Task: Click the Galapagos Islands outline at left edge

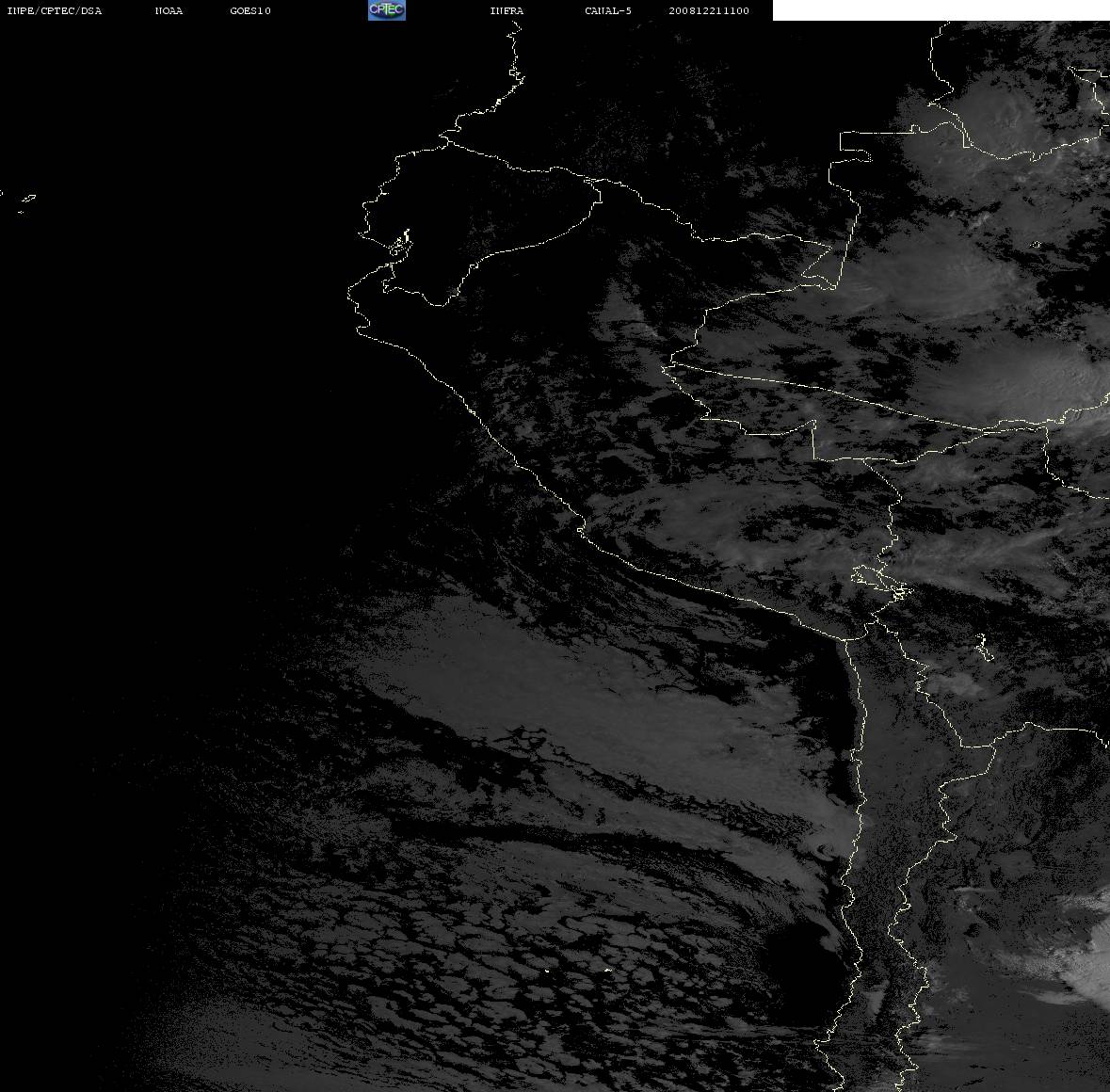Action: 24,202
